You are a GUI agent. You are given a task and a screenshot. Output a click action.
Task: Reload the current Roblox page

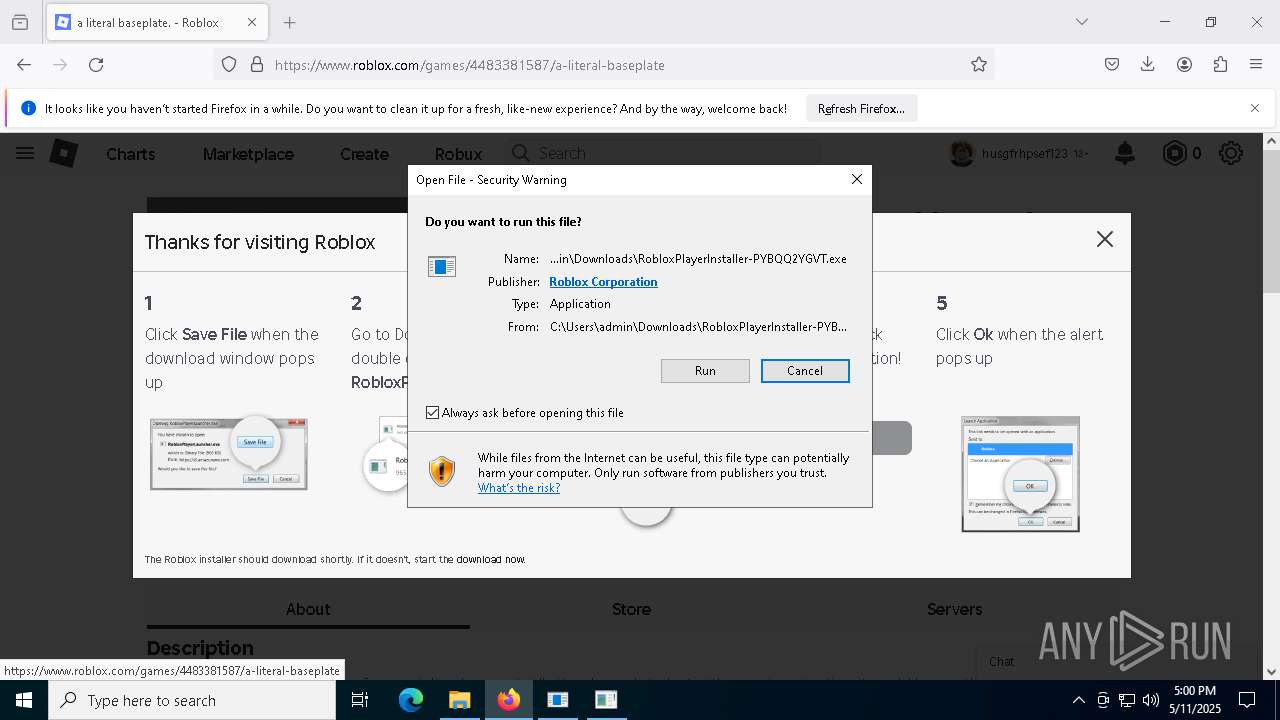coord(96,65)
